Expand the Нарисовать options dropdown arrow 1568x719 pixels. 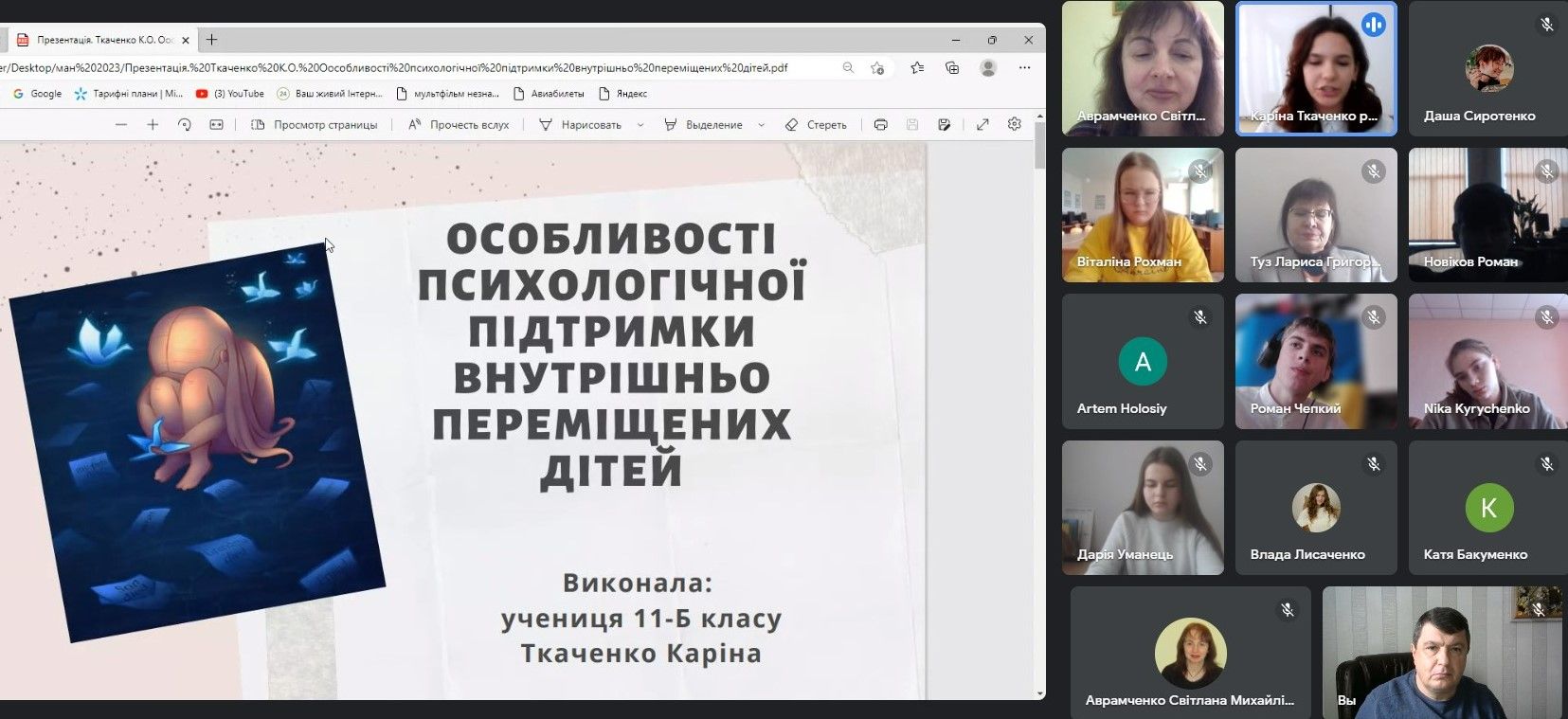640,124
